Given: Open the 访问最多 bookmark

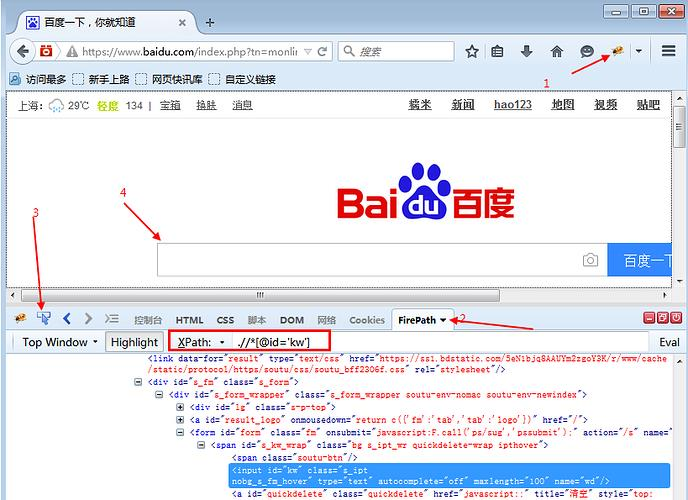Looking at the screenshot, I should pos(38,79).
